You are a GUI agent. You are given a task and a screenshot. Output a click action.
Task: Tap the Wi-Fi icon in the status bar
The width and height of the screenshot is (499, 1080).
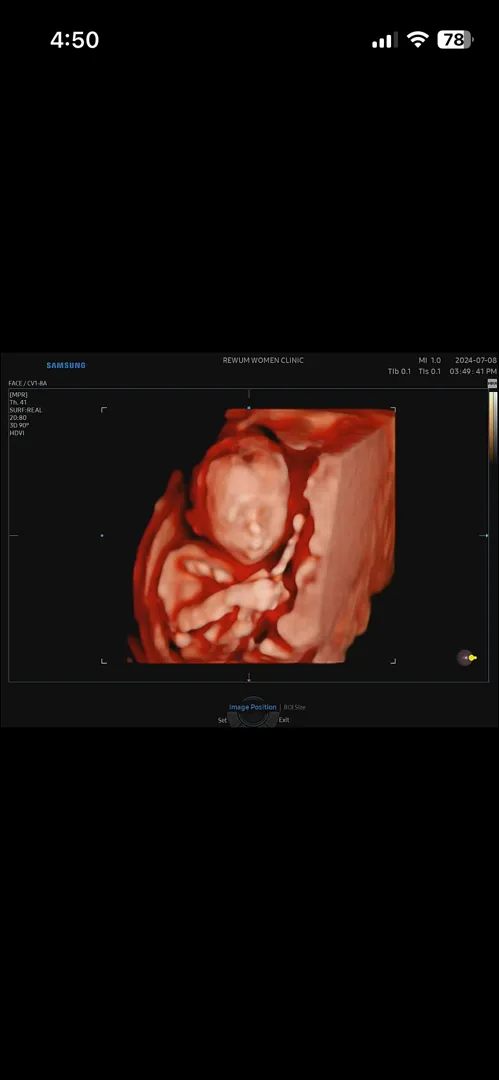point(418,39)
